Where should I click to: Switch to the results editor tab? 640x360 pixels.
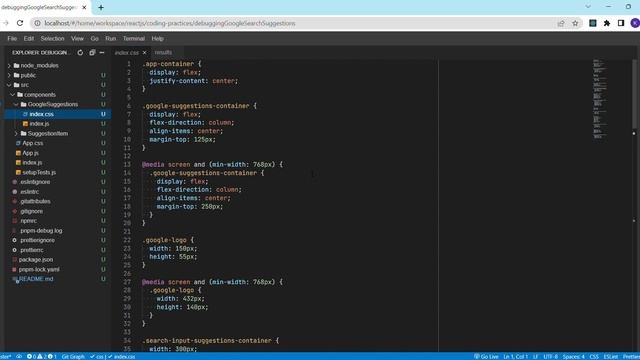pyautogui.click(x=163, y=52)
